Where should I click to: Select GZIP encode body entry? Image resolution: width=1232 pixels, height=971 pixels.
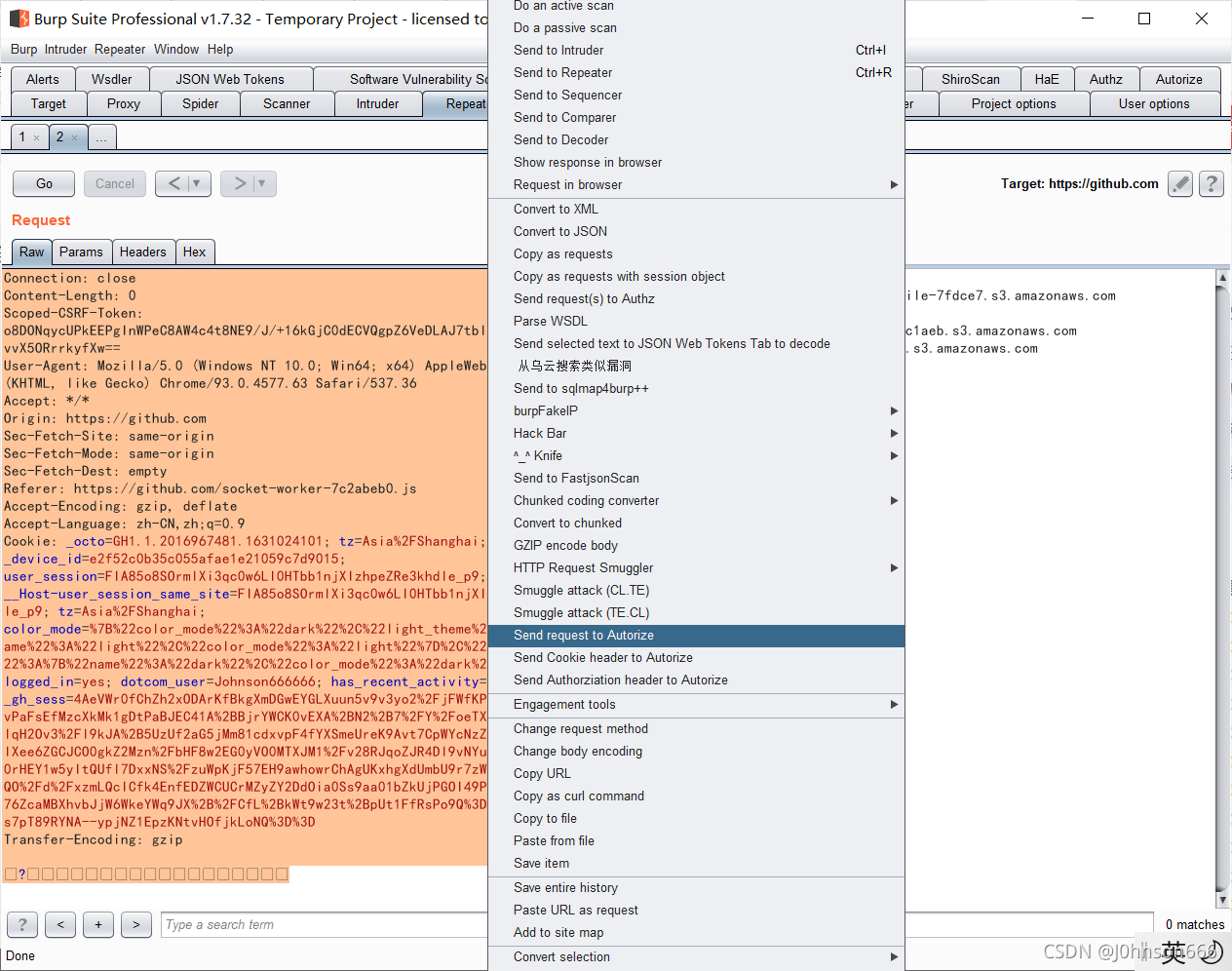tap(696, 546)
